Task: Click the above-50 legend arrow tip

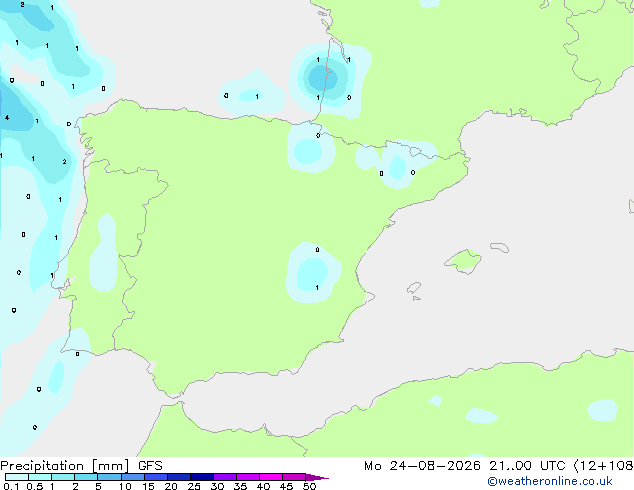Action: point(317,477)
